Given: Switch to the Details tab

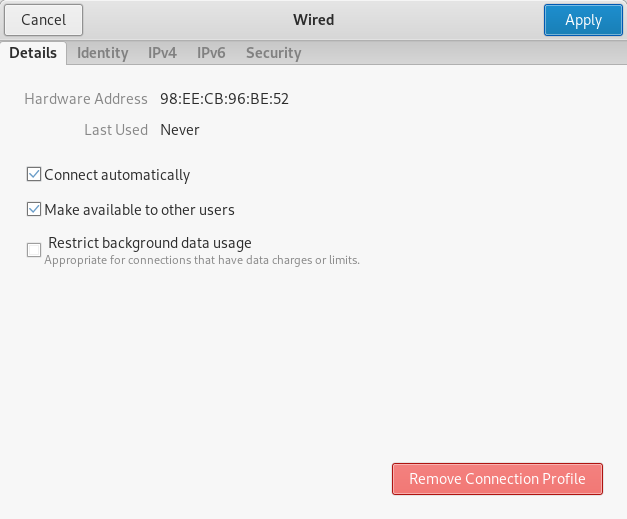Looking at the screenshot, I should coord(33,53).
